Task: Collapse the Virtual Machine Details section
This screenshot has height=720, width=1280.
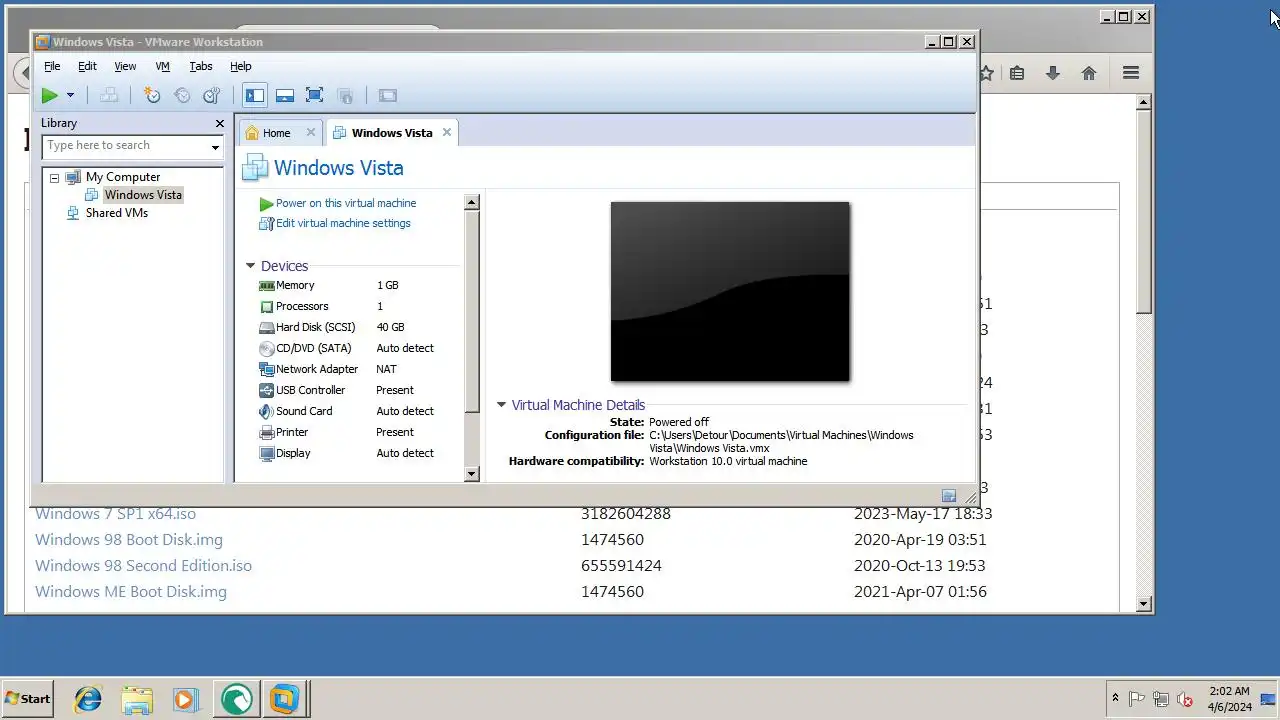Action: (501, 405)
